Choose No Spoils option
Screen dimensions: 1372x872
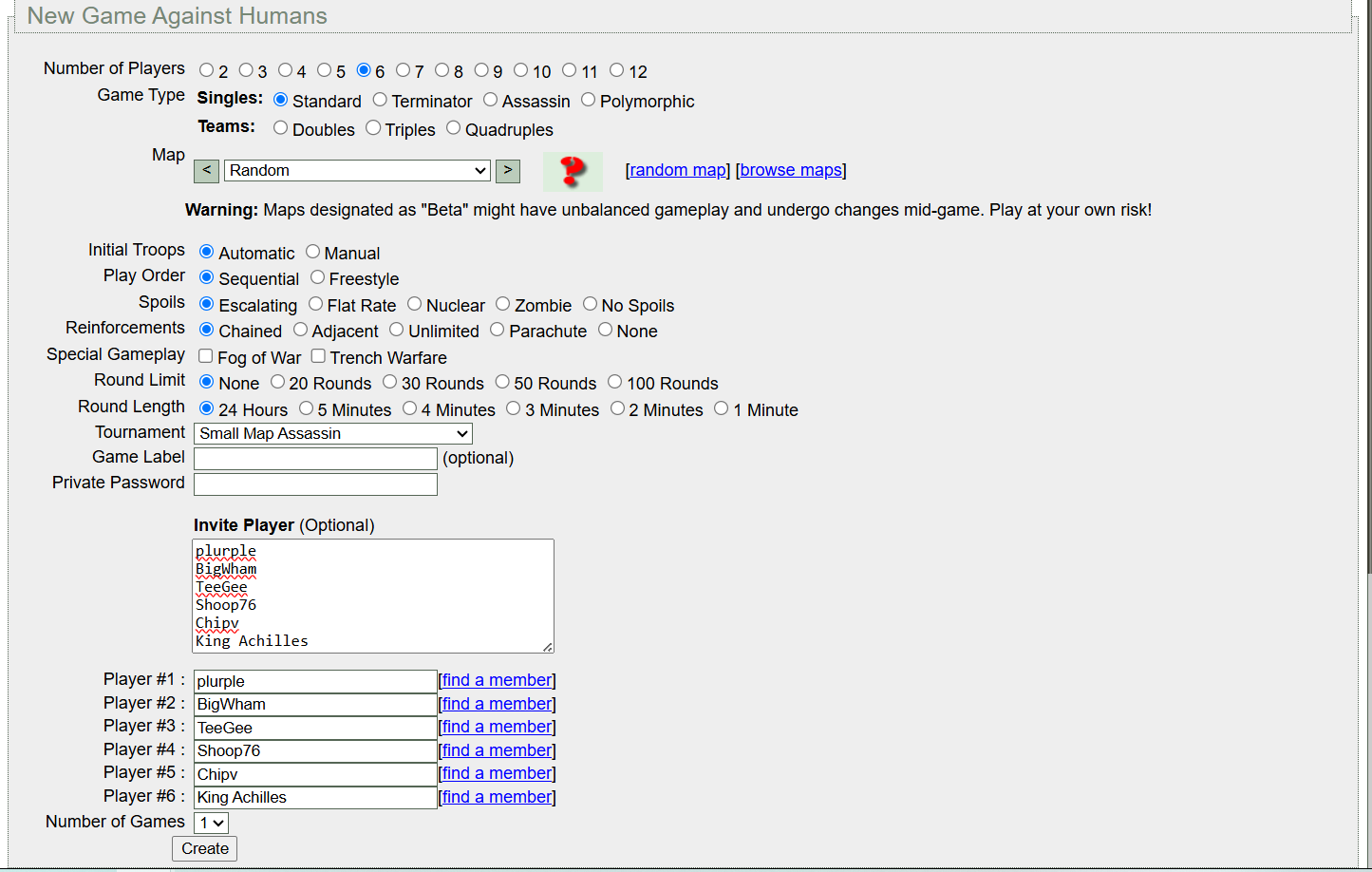[590, 304]
